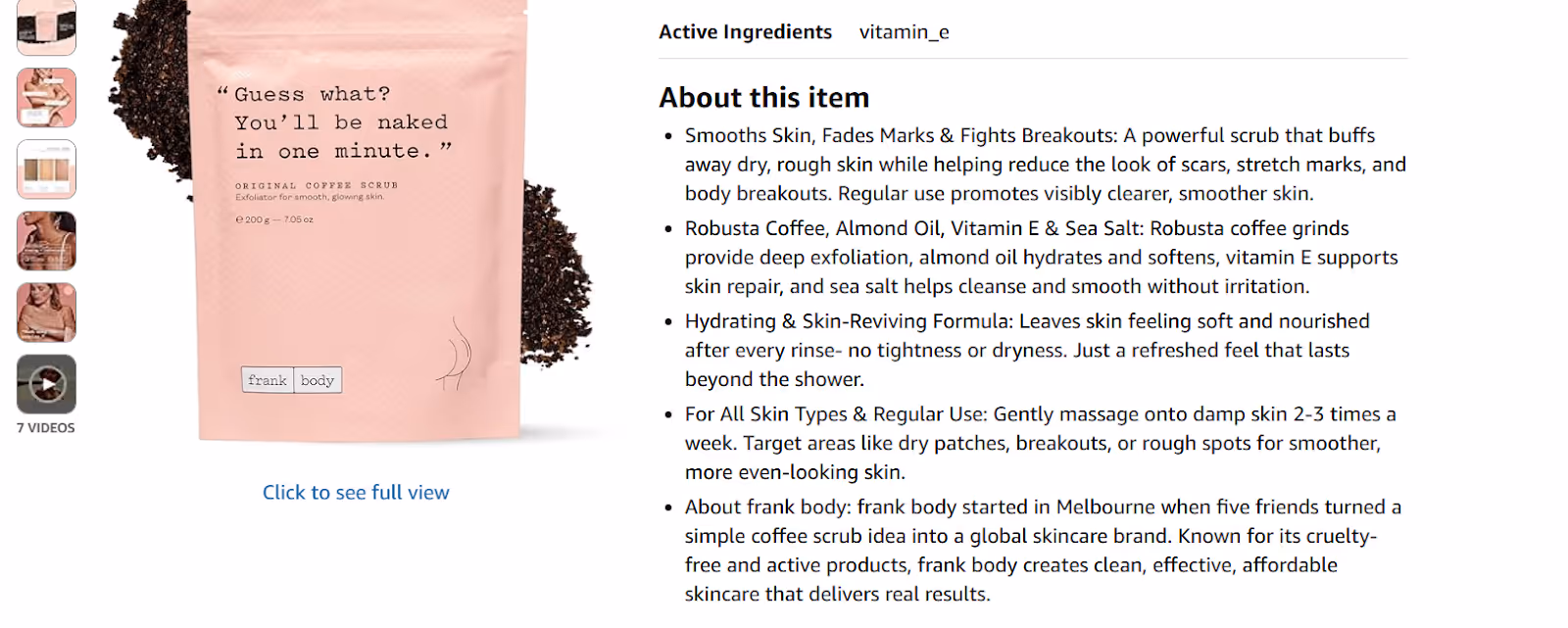This screenshot has height=628, width=1568.
Task: Open the vitamin_e ingredient link
Action: click(905, 31)
